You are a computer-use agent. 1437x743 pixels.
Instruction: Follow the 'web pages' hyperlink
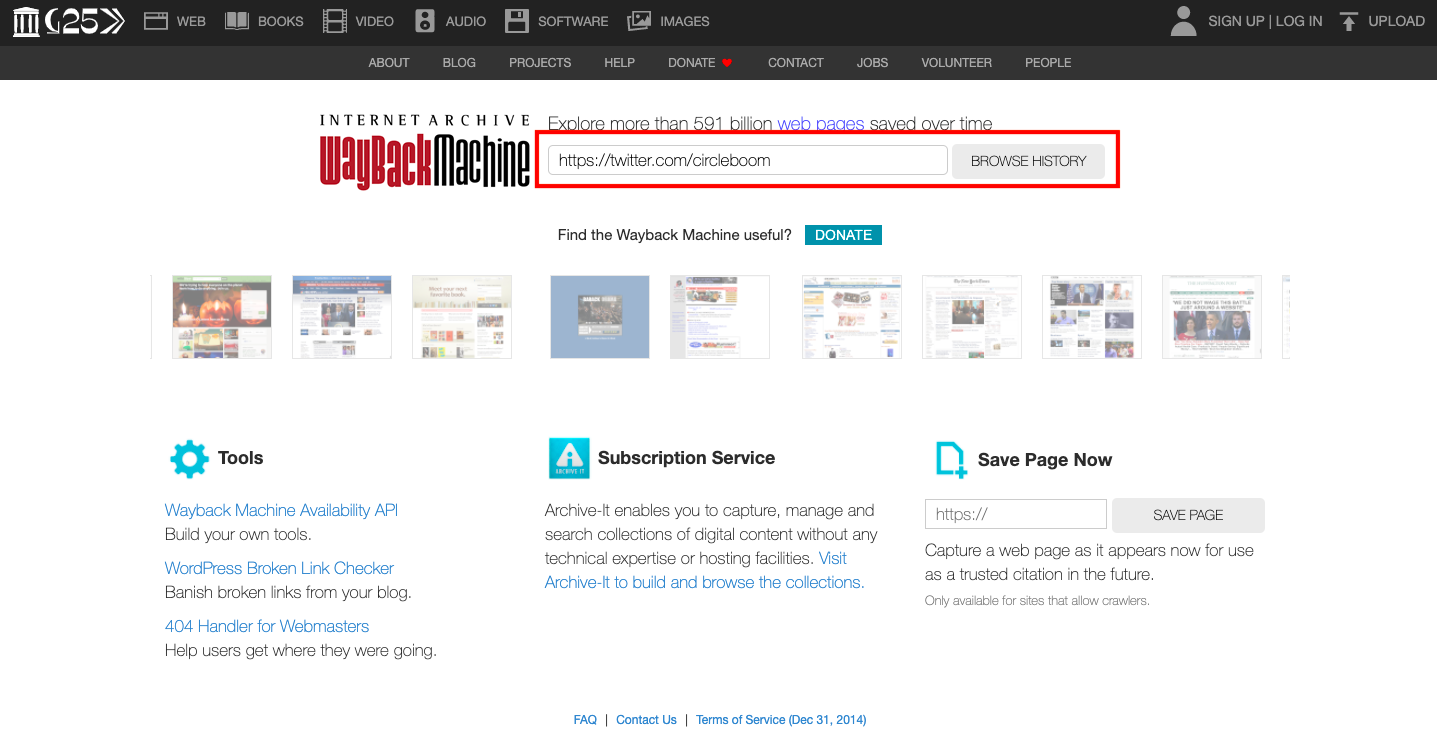tap(821, 124)
